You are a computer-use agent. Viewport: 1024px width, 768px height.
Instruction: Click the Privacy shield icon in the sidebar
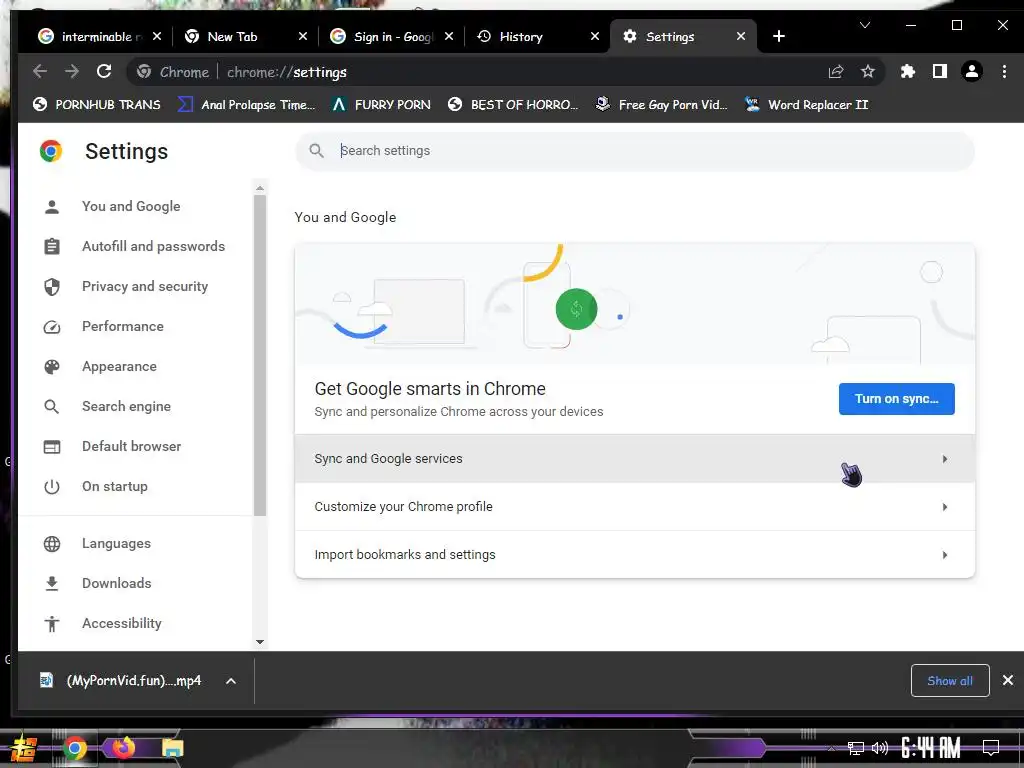tap(52, 287)
